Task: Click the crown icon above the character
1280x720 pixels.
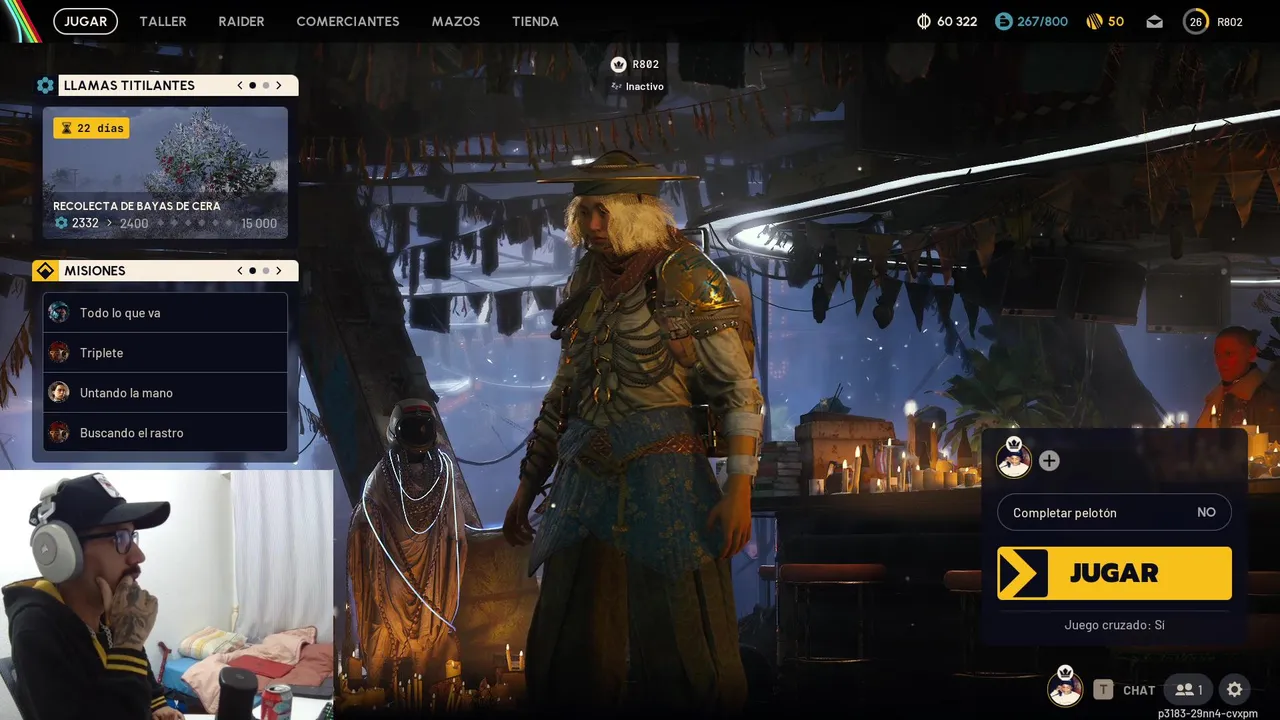Action: pos(618,65)
